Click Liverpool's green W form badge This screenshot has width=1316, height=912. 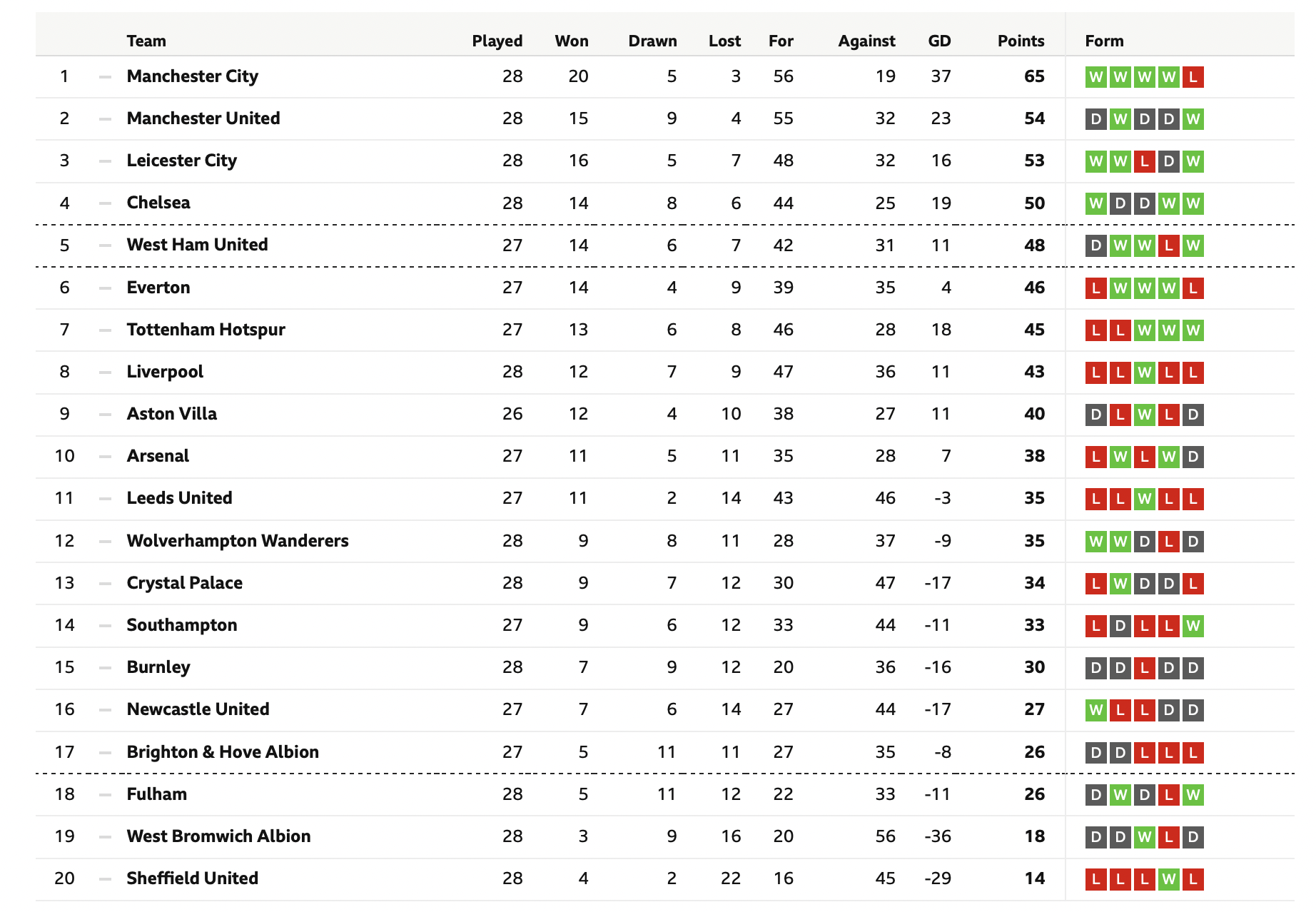(1145, 373)
